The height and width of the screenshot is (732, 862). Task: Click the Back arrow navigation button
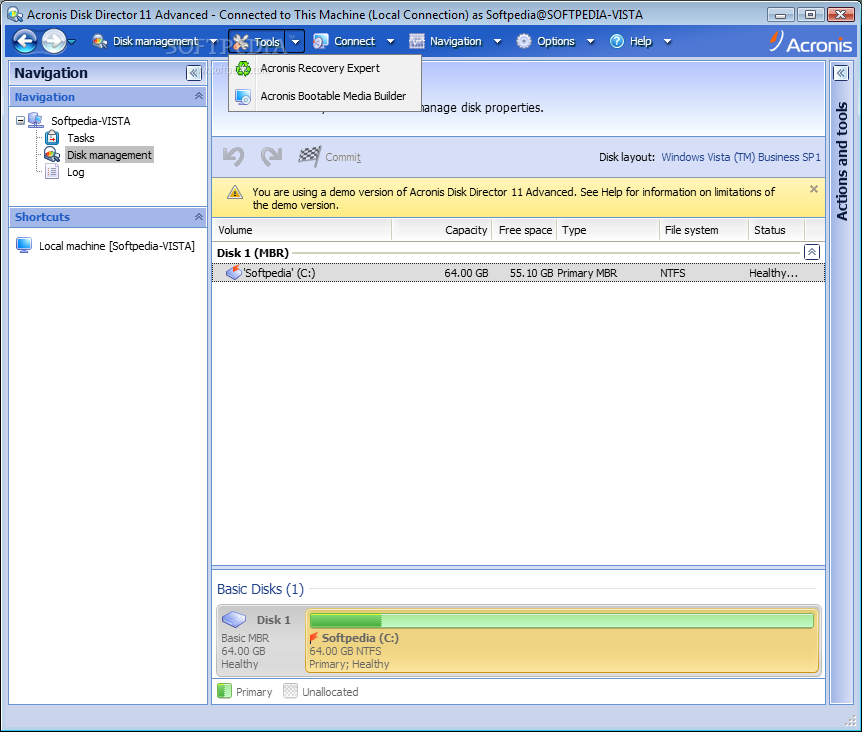pyautogui.click(x=25, y=41)
